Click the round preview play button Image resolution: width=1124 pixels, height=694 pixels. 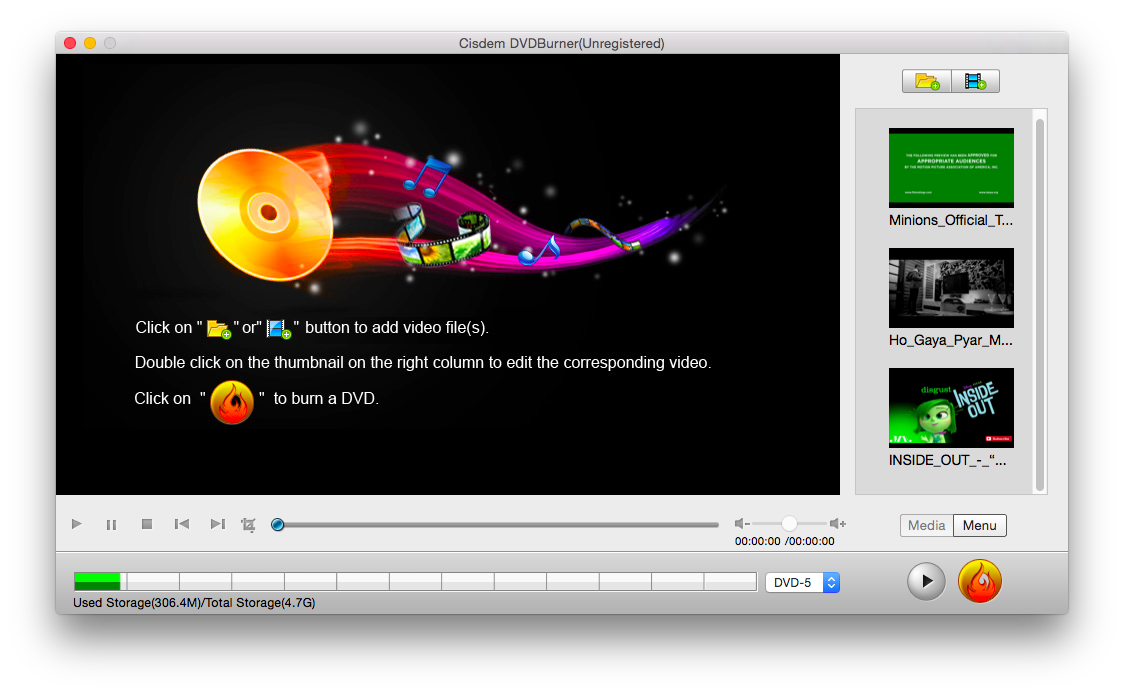pyautogui.click(x=926, y=581)
